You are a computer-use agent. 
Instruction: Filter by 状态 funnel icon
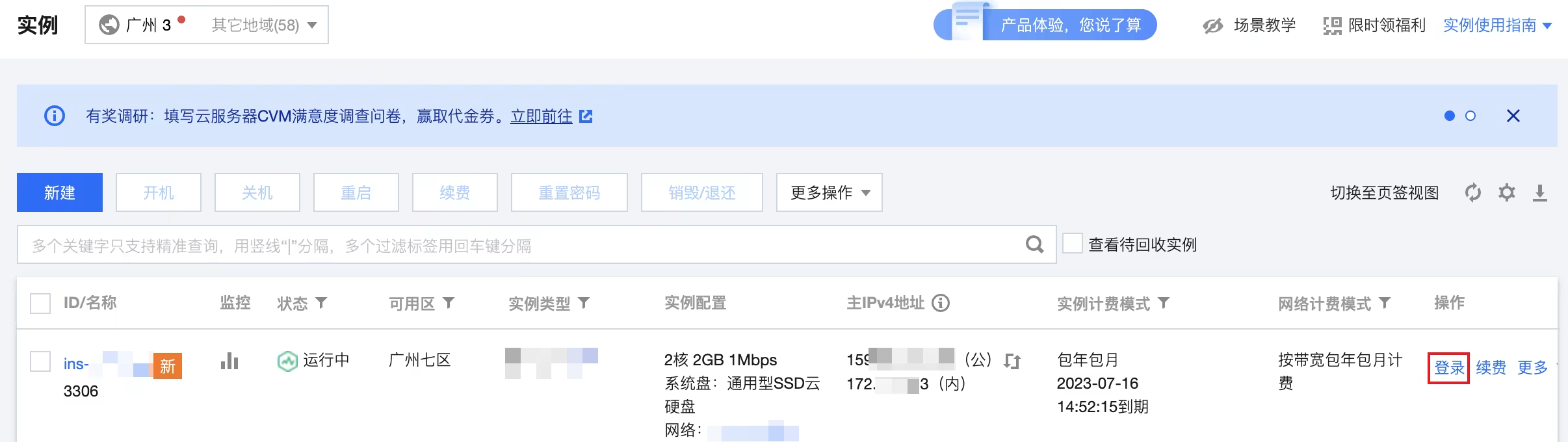pos(321,303)
